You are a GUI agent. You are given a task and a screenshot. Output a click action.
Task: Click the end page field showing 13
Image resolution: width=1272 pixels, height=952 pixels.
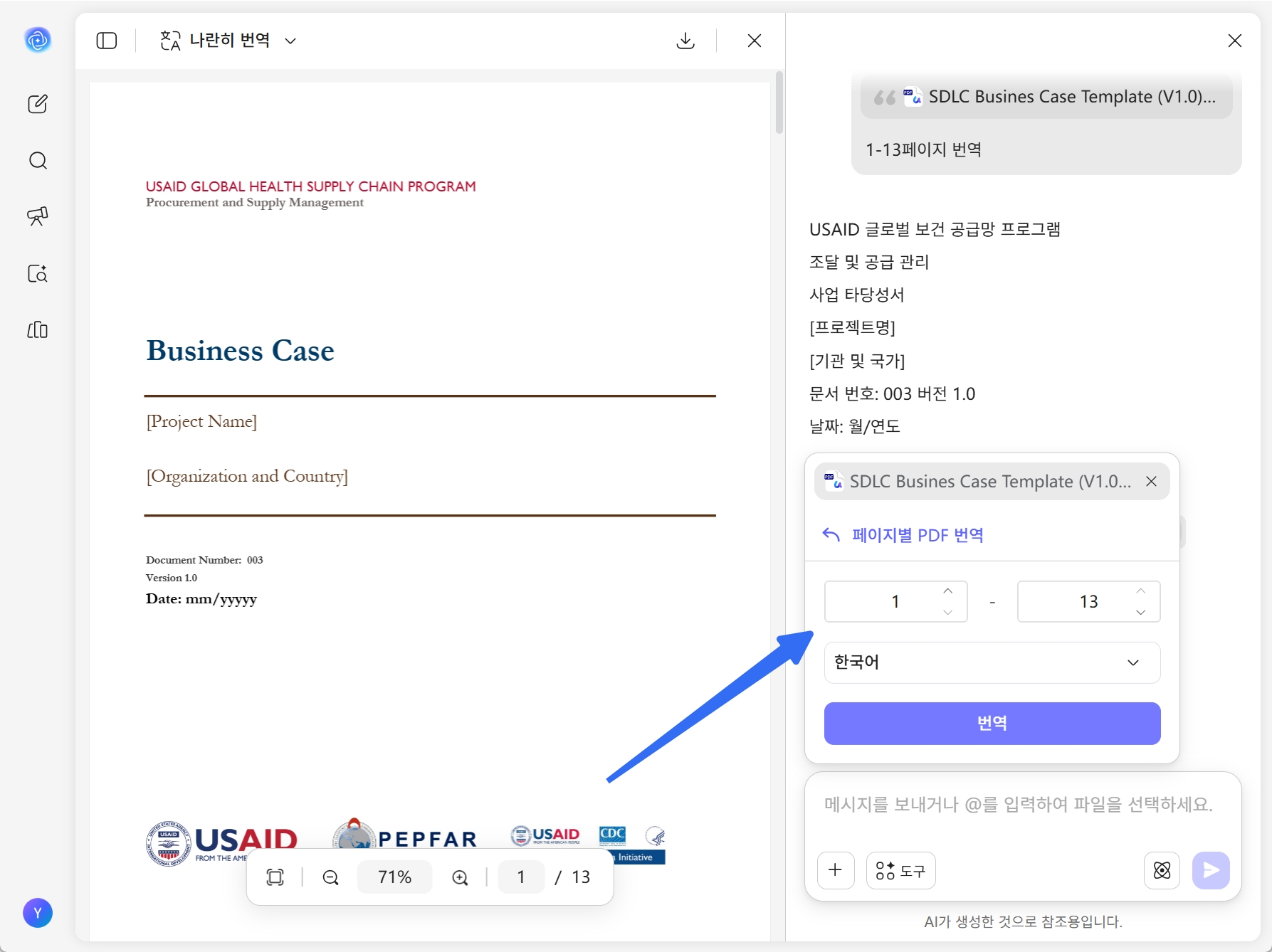coord(1088,601)
